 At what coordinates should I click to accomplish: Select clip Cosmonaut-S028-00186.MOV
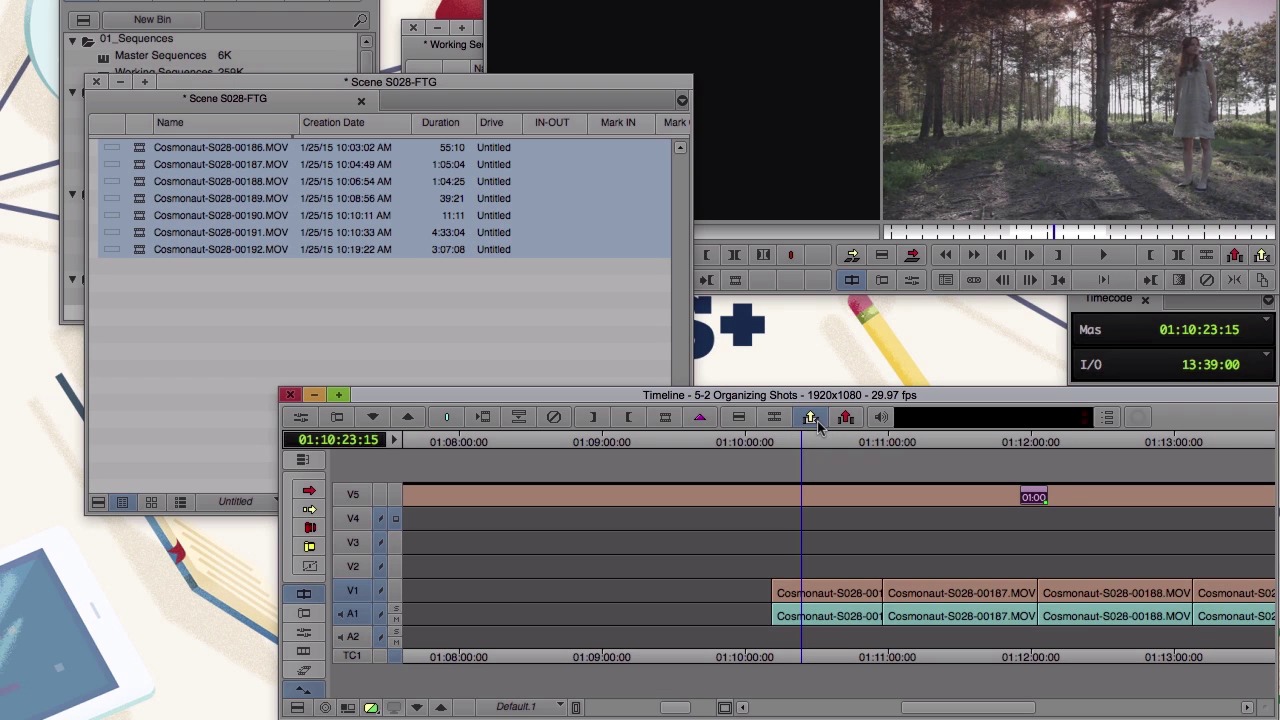[x=221, y=148]
